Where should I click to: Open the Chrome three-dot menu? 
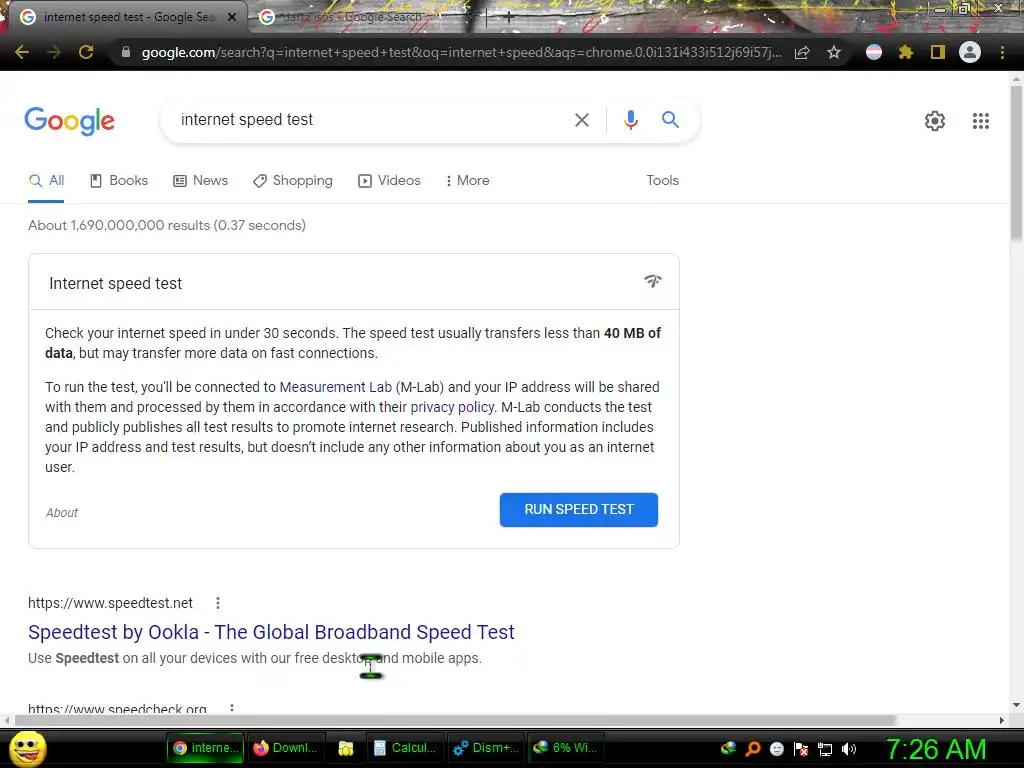[x=1002, y=52]
